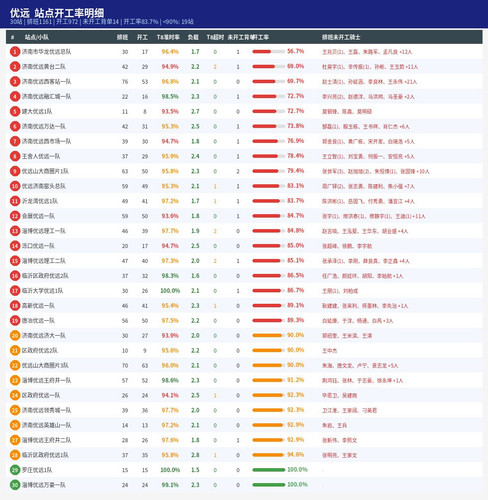Click the 排班未开工骑士 column header
The image size is (488, 500).
[341, 37]
